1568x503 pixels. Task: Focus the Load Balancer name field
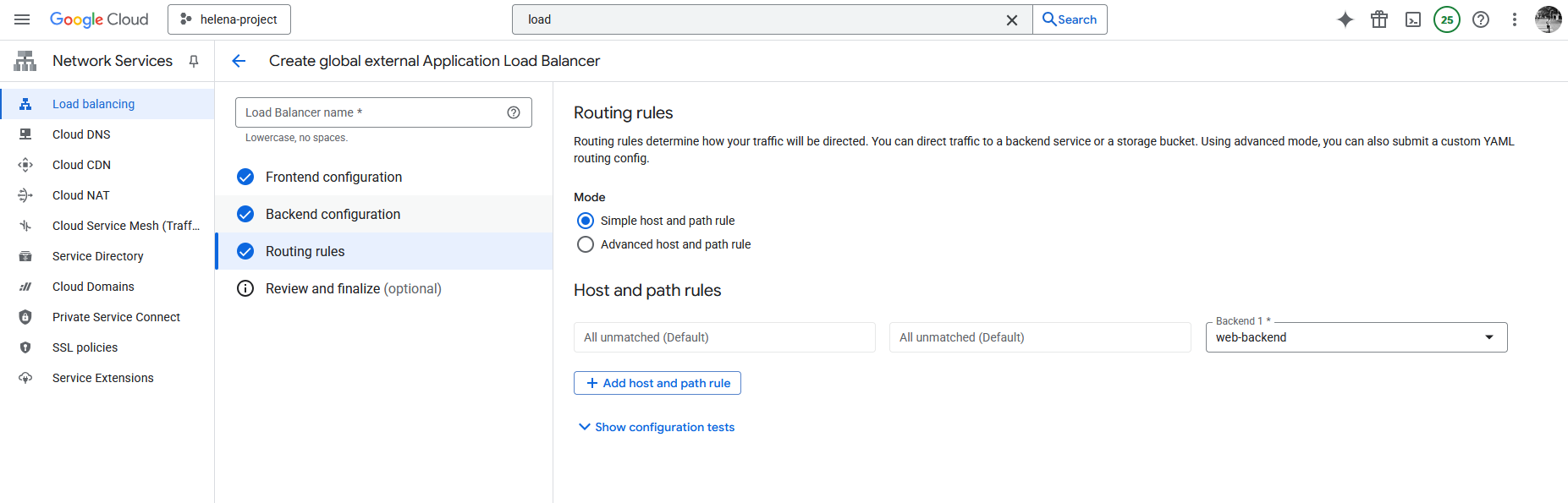click(x=372, y=112)
